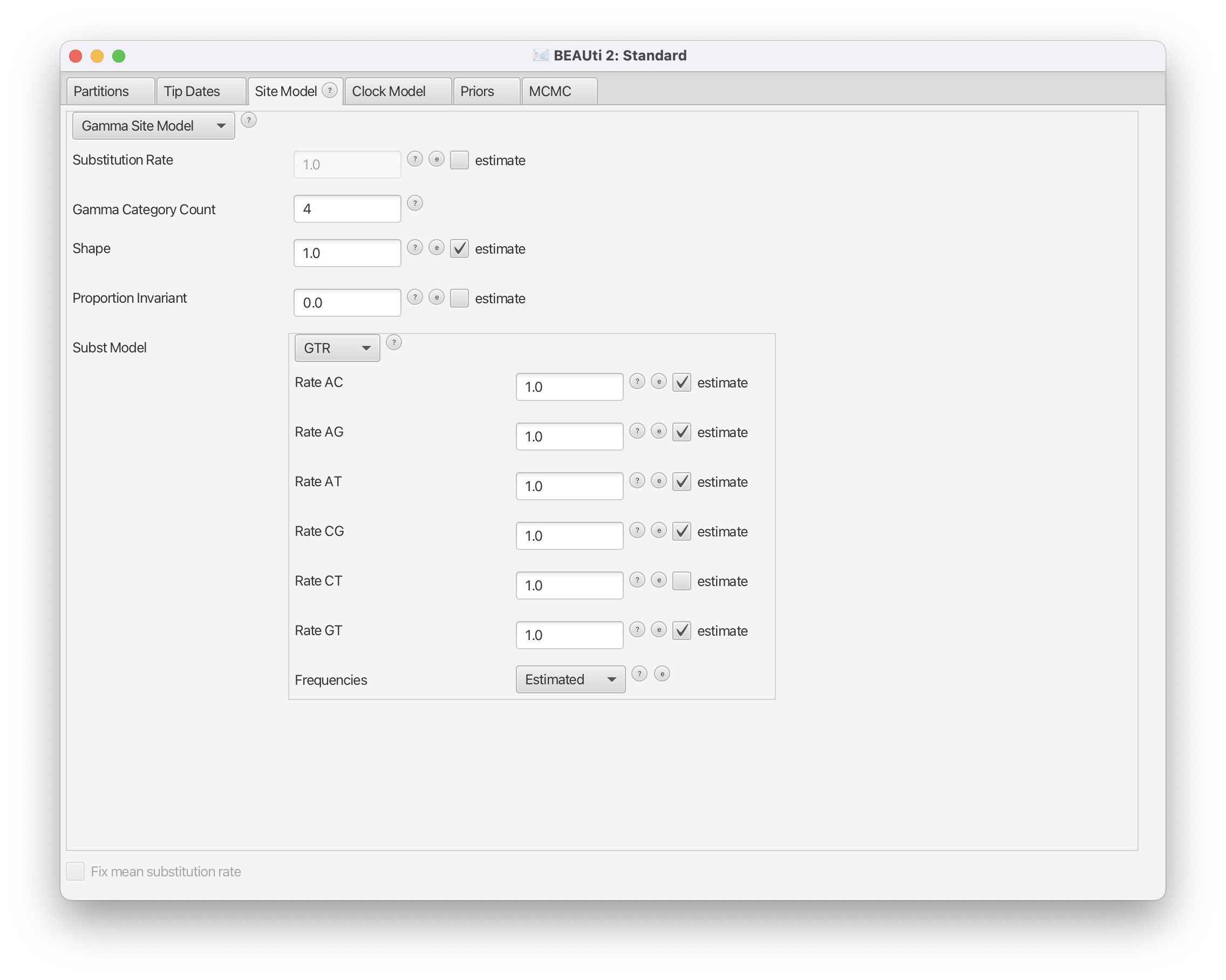The height and width of the screenshot is (980, 1226).
Task: Toggle Proportion Invariant estimate checkbox
Action: pos(459,298)
